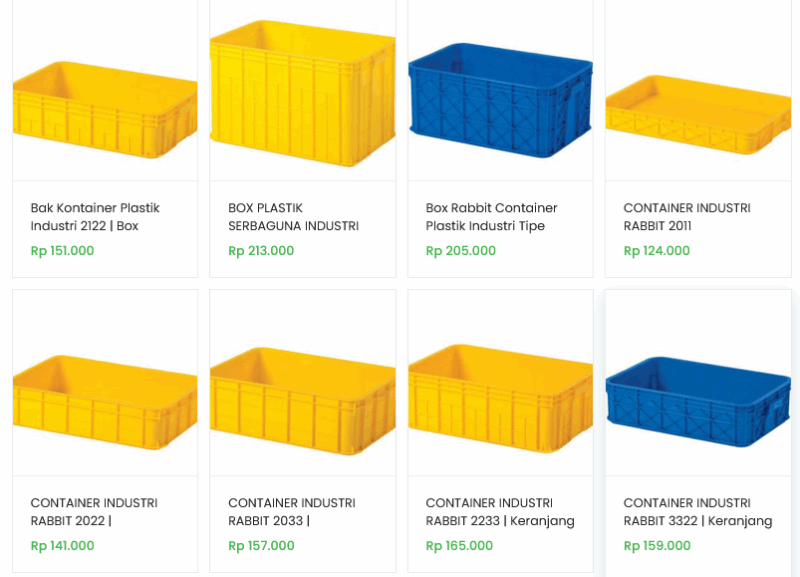Image resolution: width=800 pixels, height=577 pixels.
Task: Select the CONTAINER INDUSTRI RABBIT 2033 title
Action: (292, 512)
